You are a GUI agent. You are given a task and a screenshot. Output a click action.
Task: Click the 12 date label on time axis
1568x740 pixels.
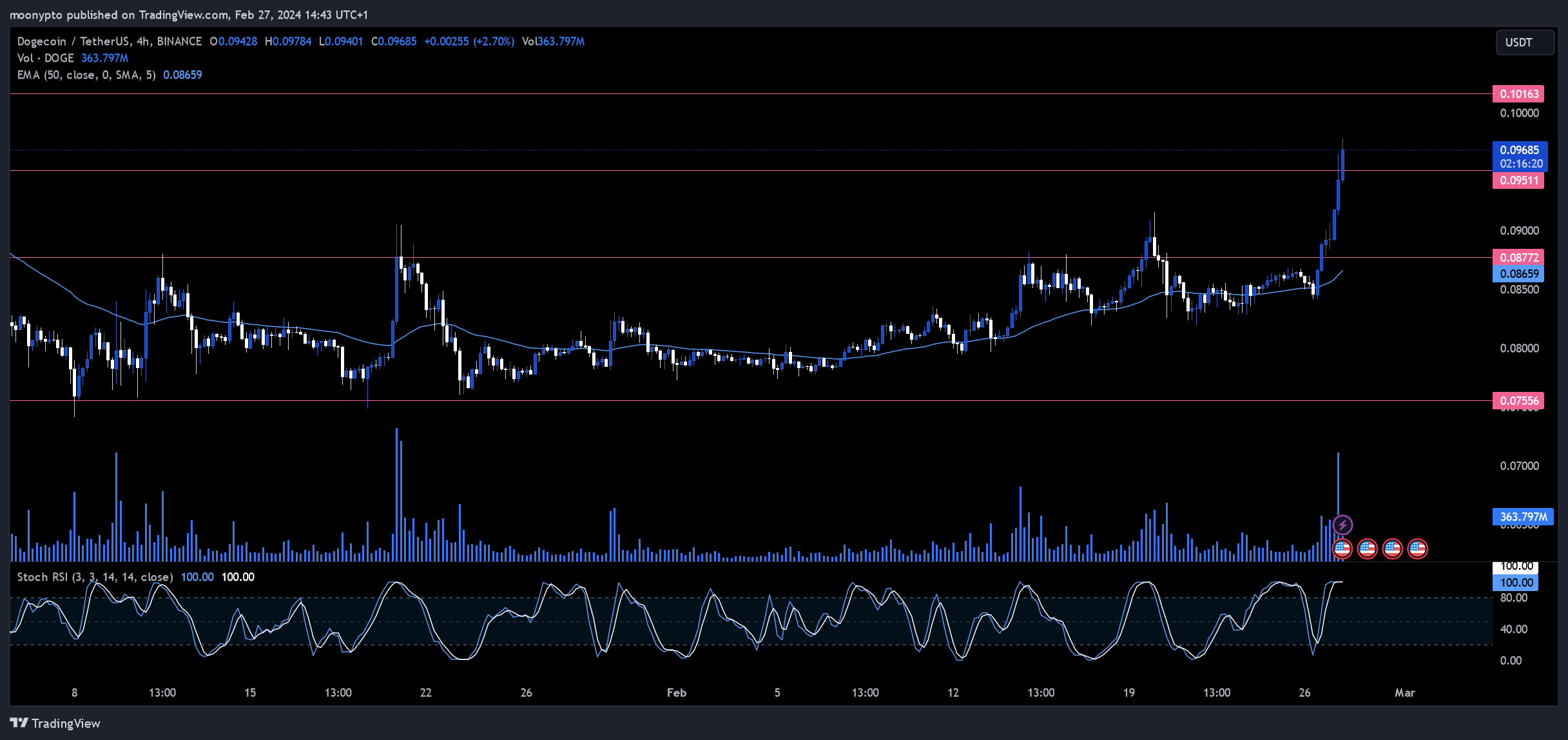point(953,693)
